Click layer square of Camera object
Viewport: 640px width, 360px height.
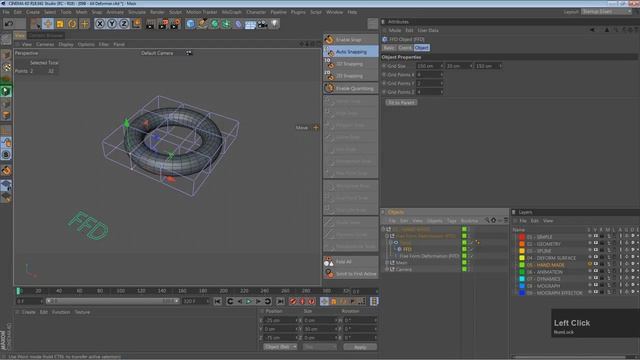click(x=464, y=269)
